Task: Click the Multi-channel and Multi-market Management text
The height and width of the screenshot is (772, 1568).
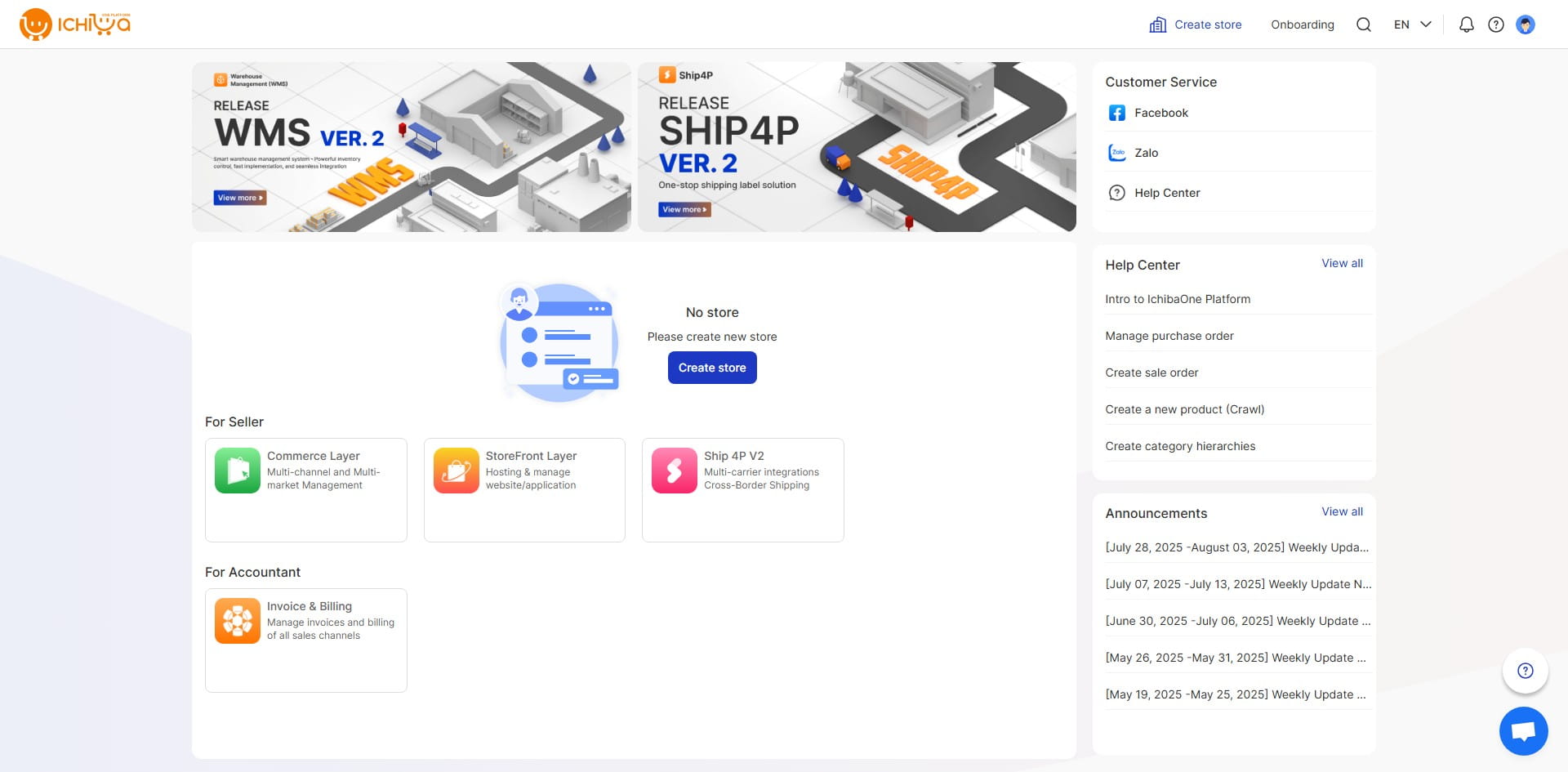Action: 323,479
